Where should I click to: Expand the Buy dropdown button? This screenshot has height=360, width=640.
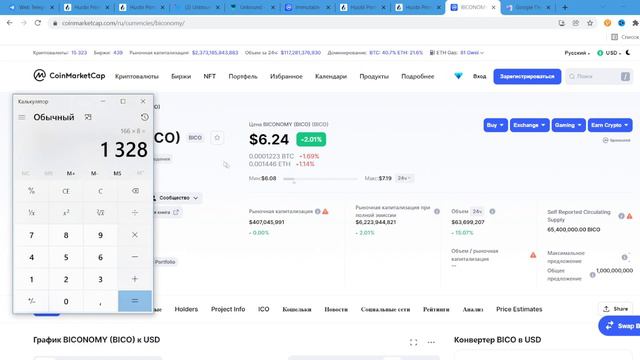point(495,125)
